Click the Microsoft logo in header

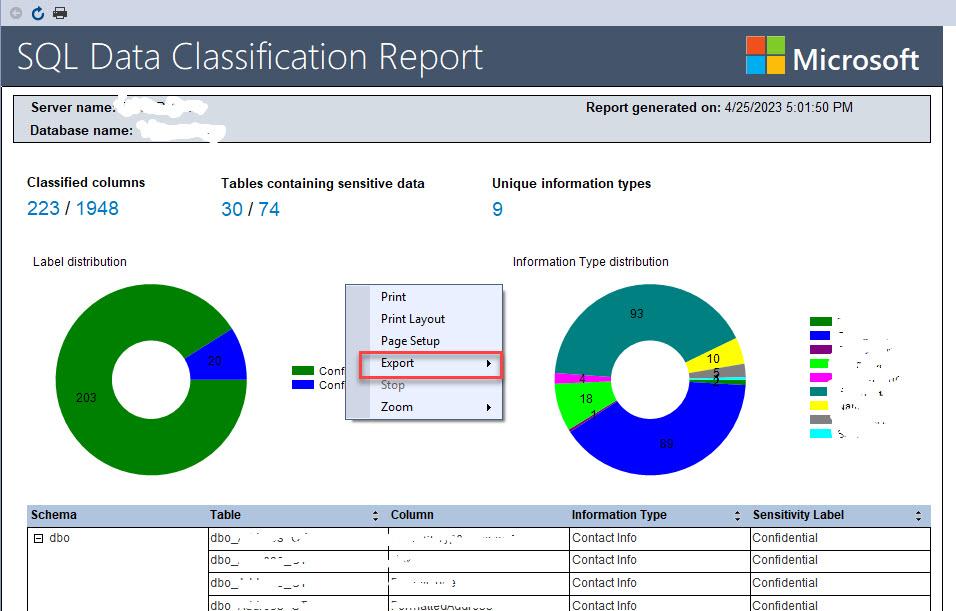832,57
